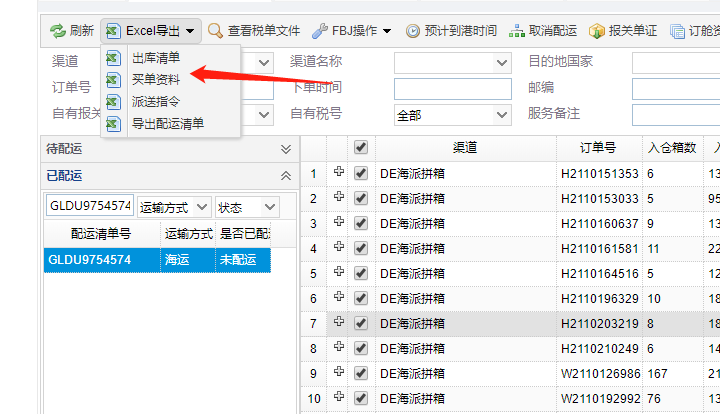Toggle the select-all header checkbox
The image size is (720, 414).
(x=361, y=147)
